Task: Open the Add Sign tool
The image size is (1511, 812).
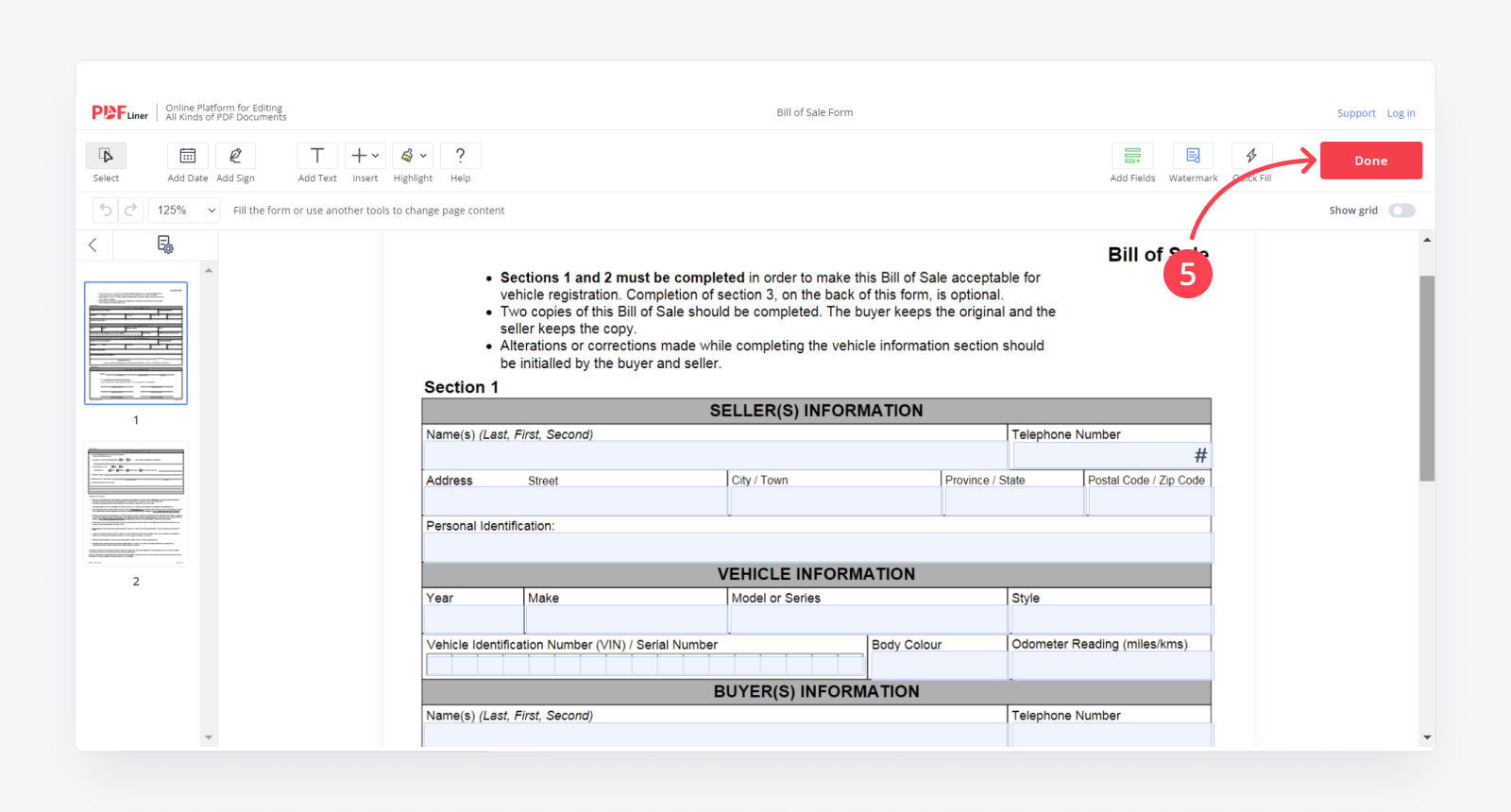Action: (x=235, y=156)
